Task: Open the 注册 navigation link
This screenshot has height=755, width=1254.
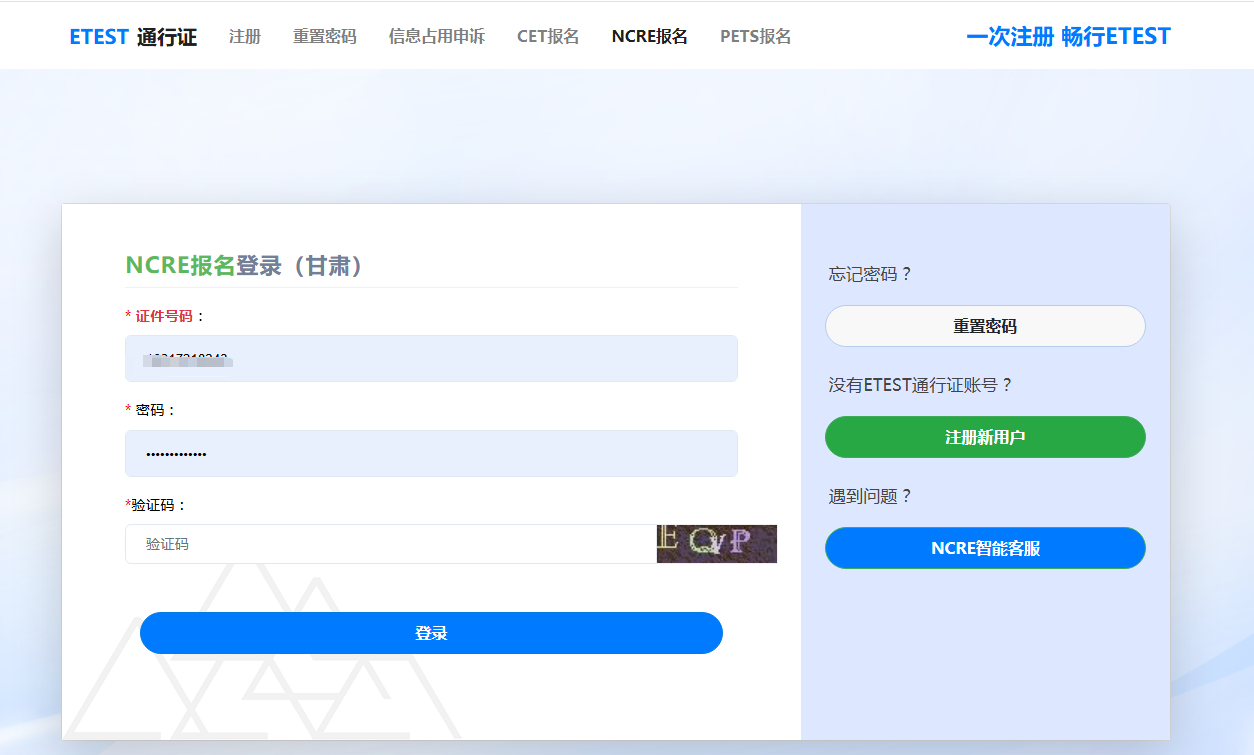Action: (x=245, y=37)
